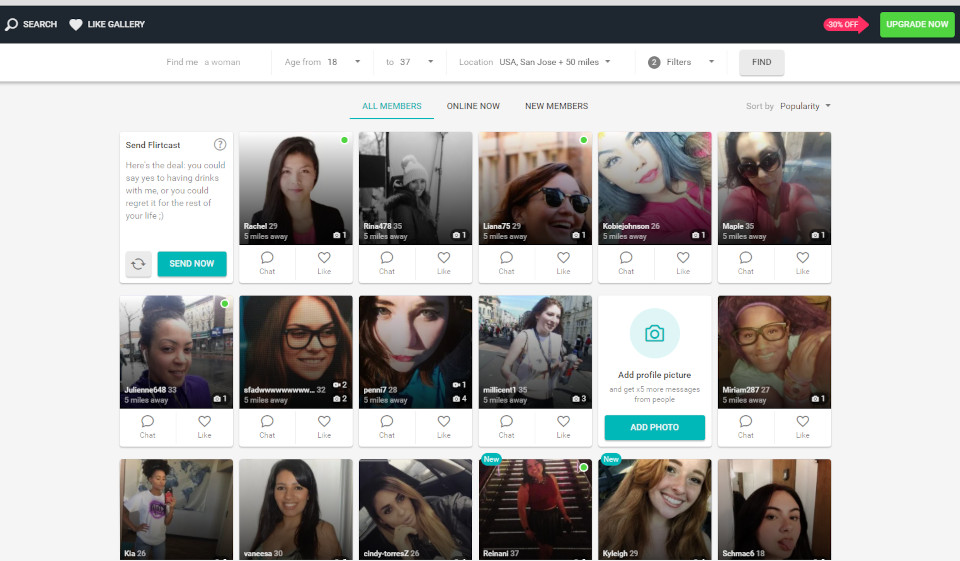Switch to the New Members tab
This screenshot has height=561, width=960.
pyautogui.click(x=556, y=106)
